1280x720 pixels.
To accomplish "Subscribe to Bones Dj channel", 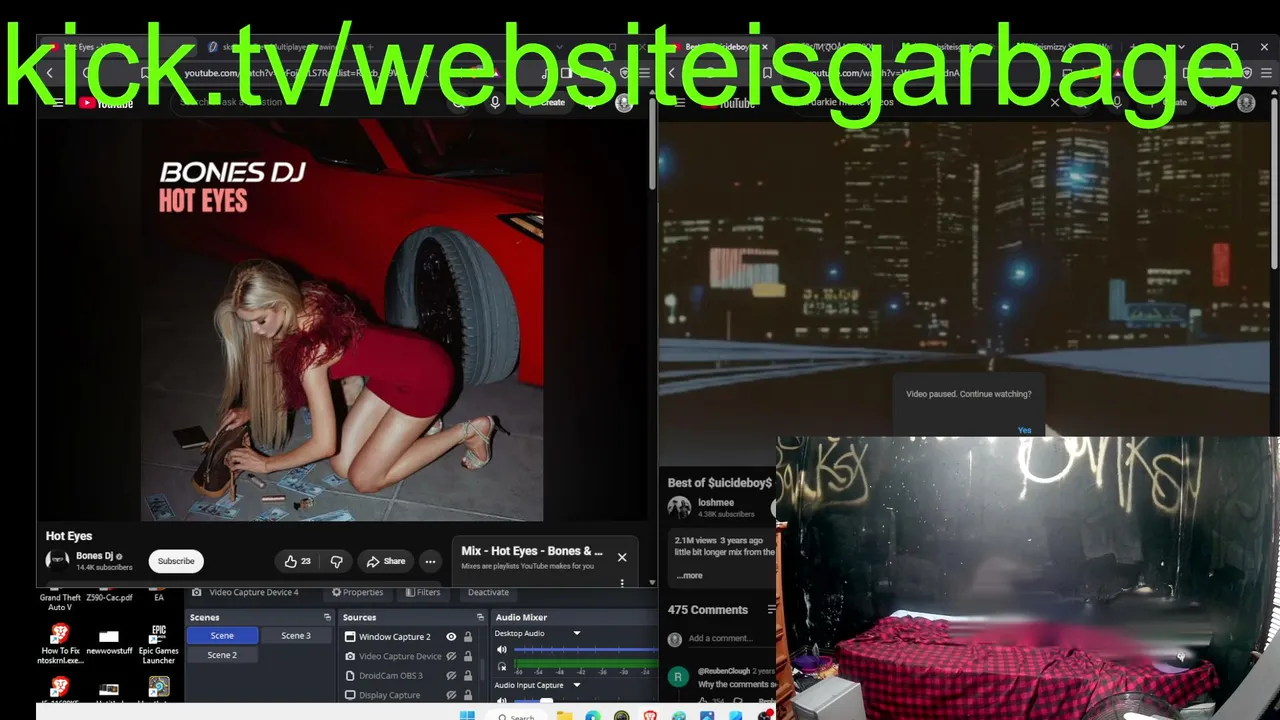I will 176,561.
